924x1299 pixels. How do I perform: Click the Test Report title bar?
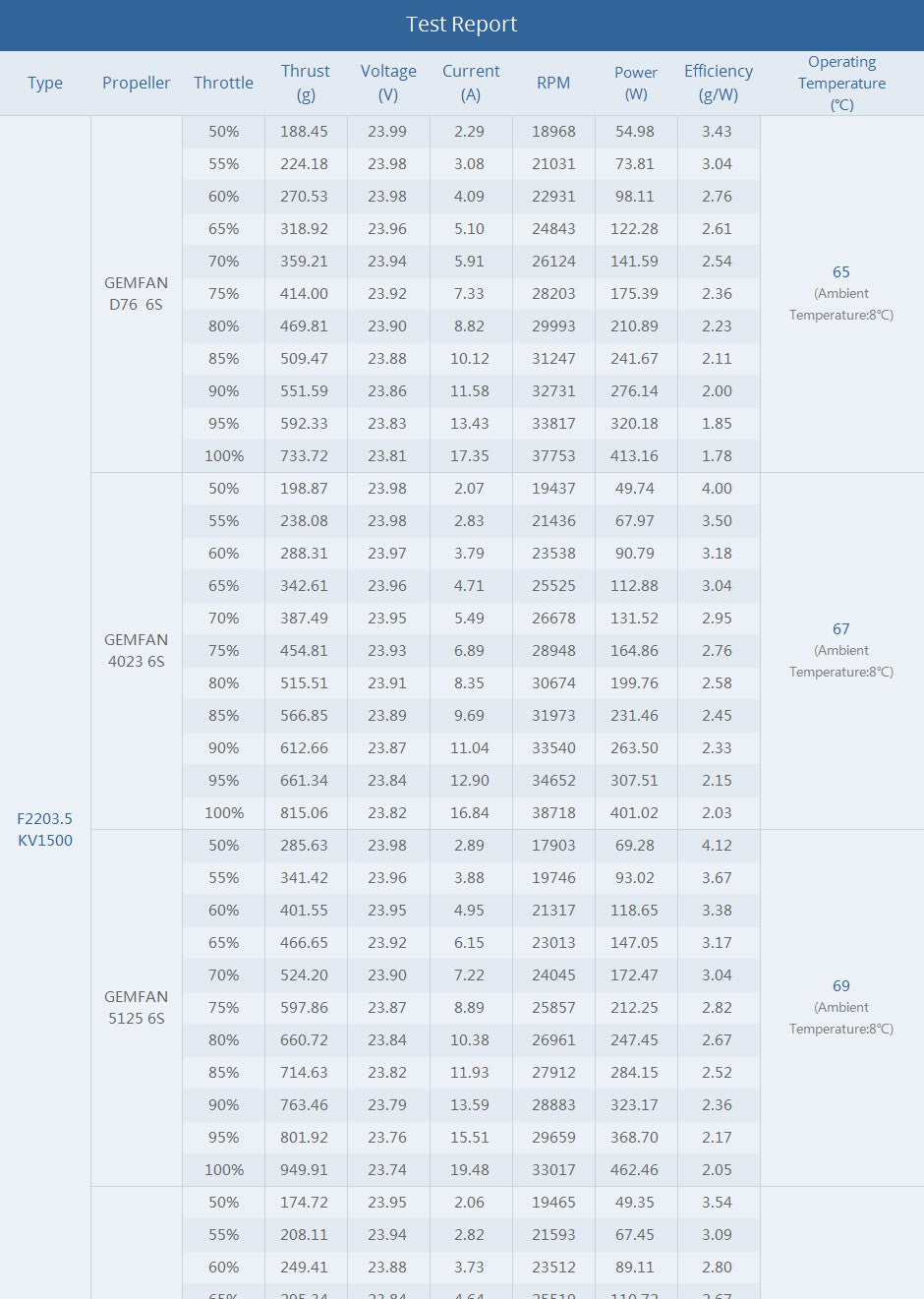click(462, 25)
